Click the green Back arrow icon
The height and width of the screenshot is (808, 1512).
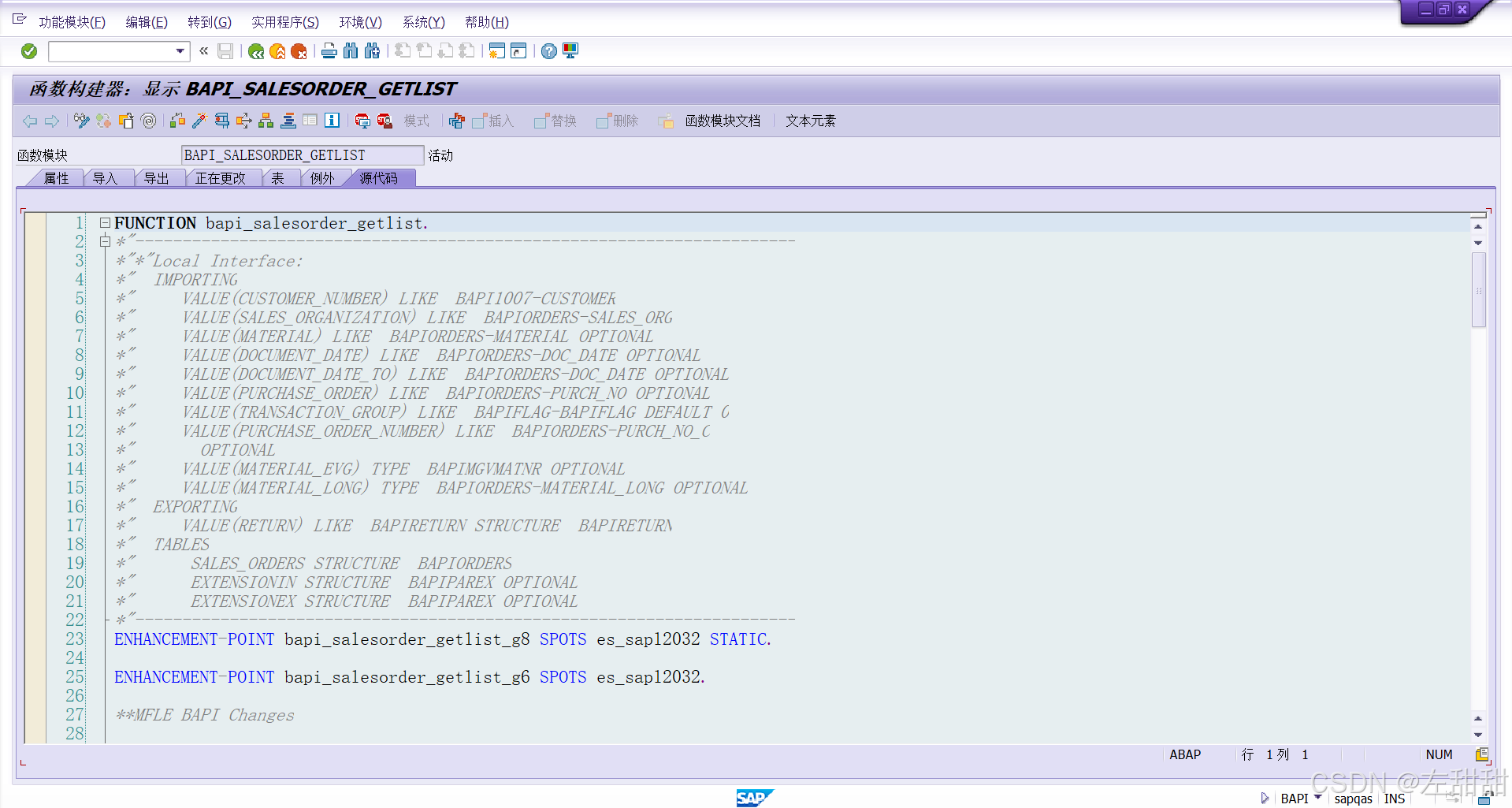coord(256,51)
